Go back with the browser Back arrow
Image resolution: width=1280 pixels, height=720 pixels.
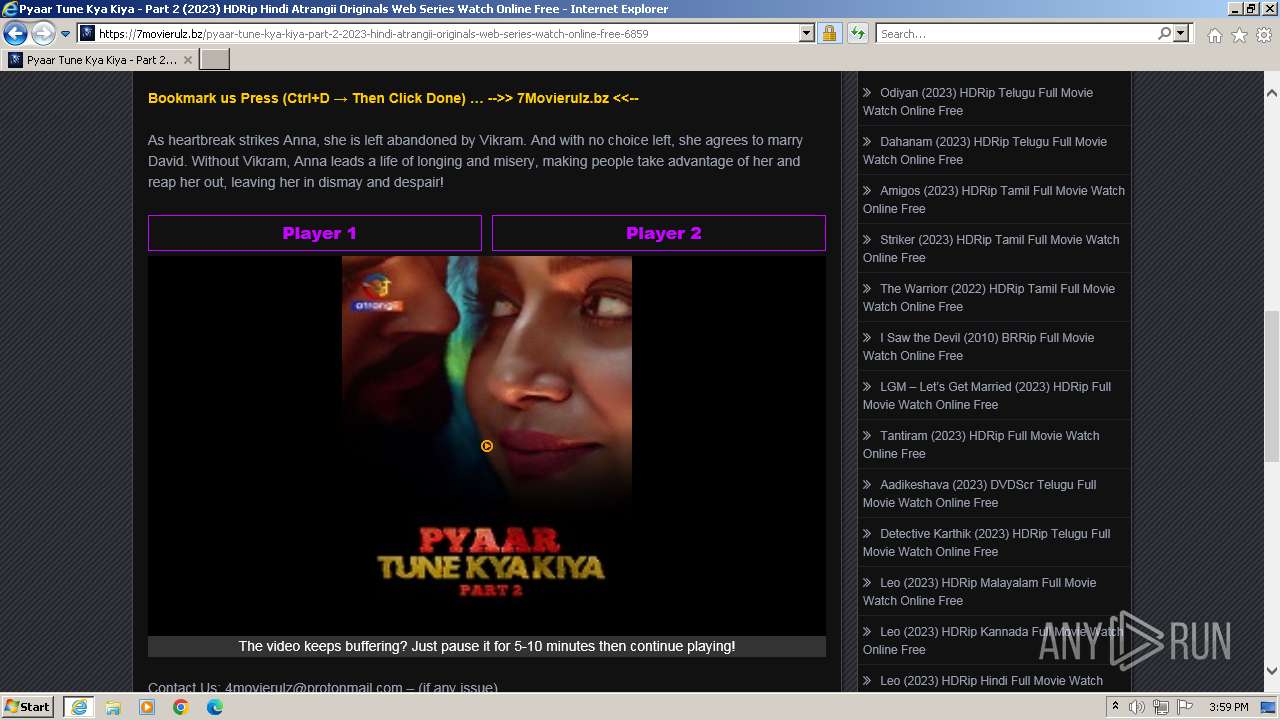tap(15, 34)
